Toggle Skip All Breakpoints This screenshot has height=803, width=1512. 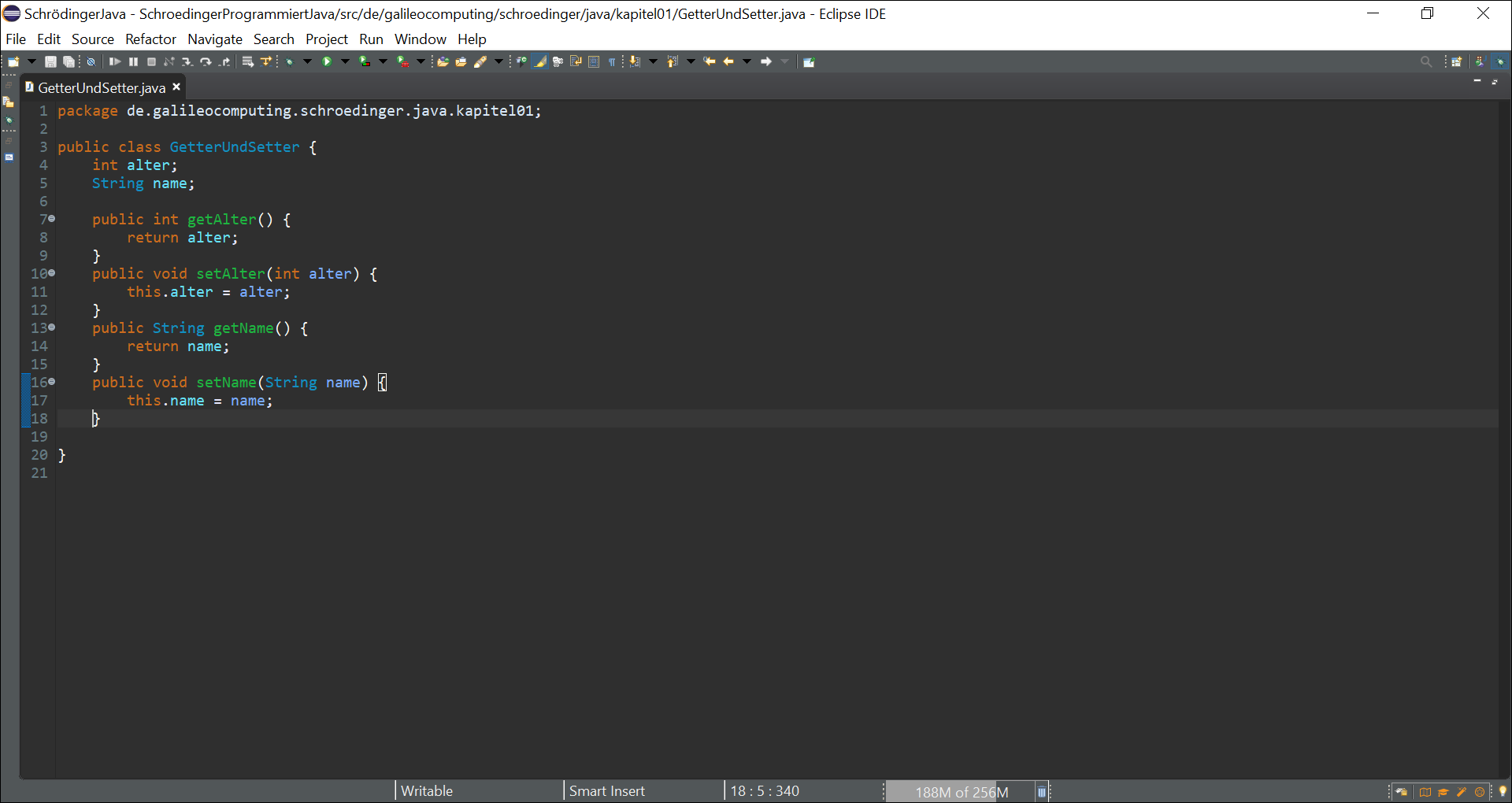click(91, 61)
